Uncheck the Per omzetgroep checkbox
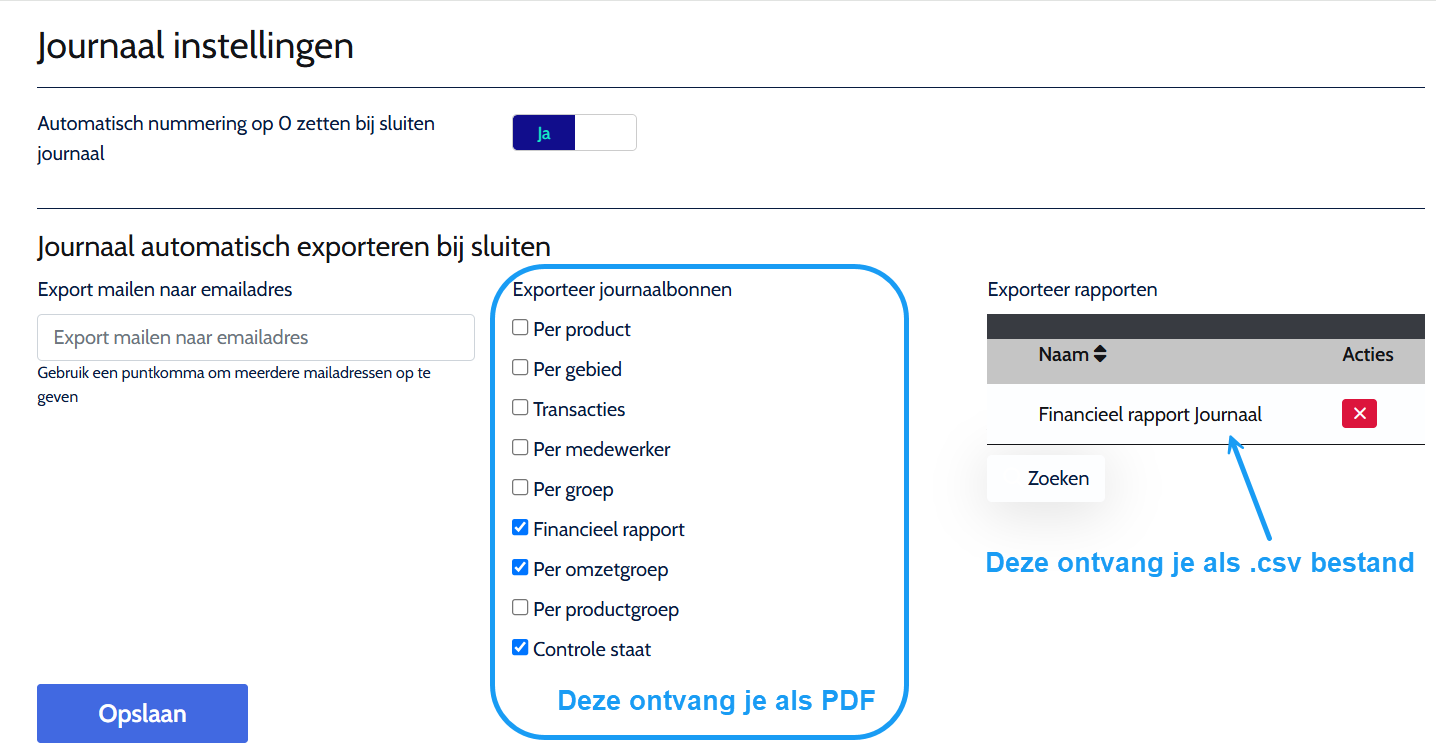The image size is (1436, 756). pos(520,568)
